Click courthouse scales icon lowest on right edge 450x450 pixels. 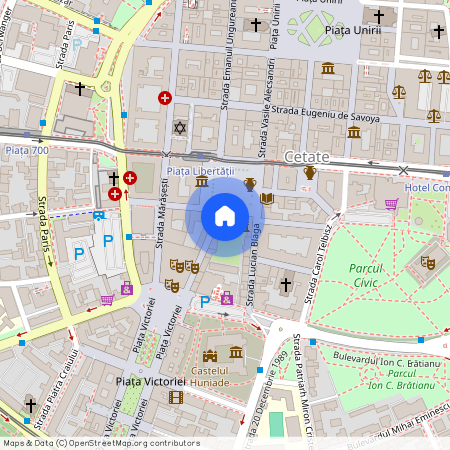tap(434, 116)
